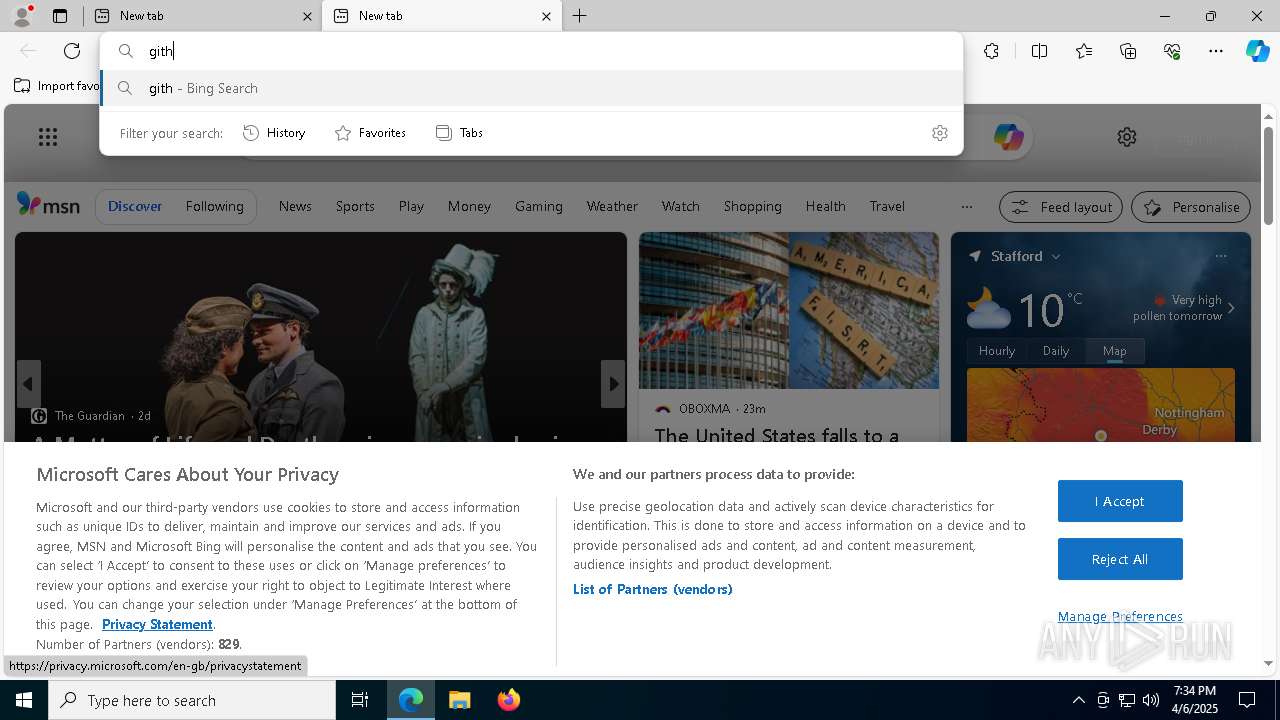Filter search by History

274,133
